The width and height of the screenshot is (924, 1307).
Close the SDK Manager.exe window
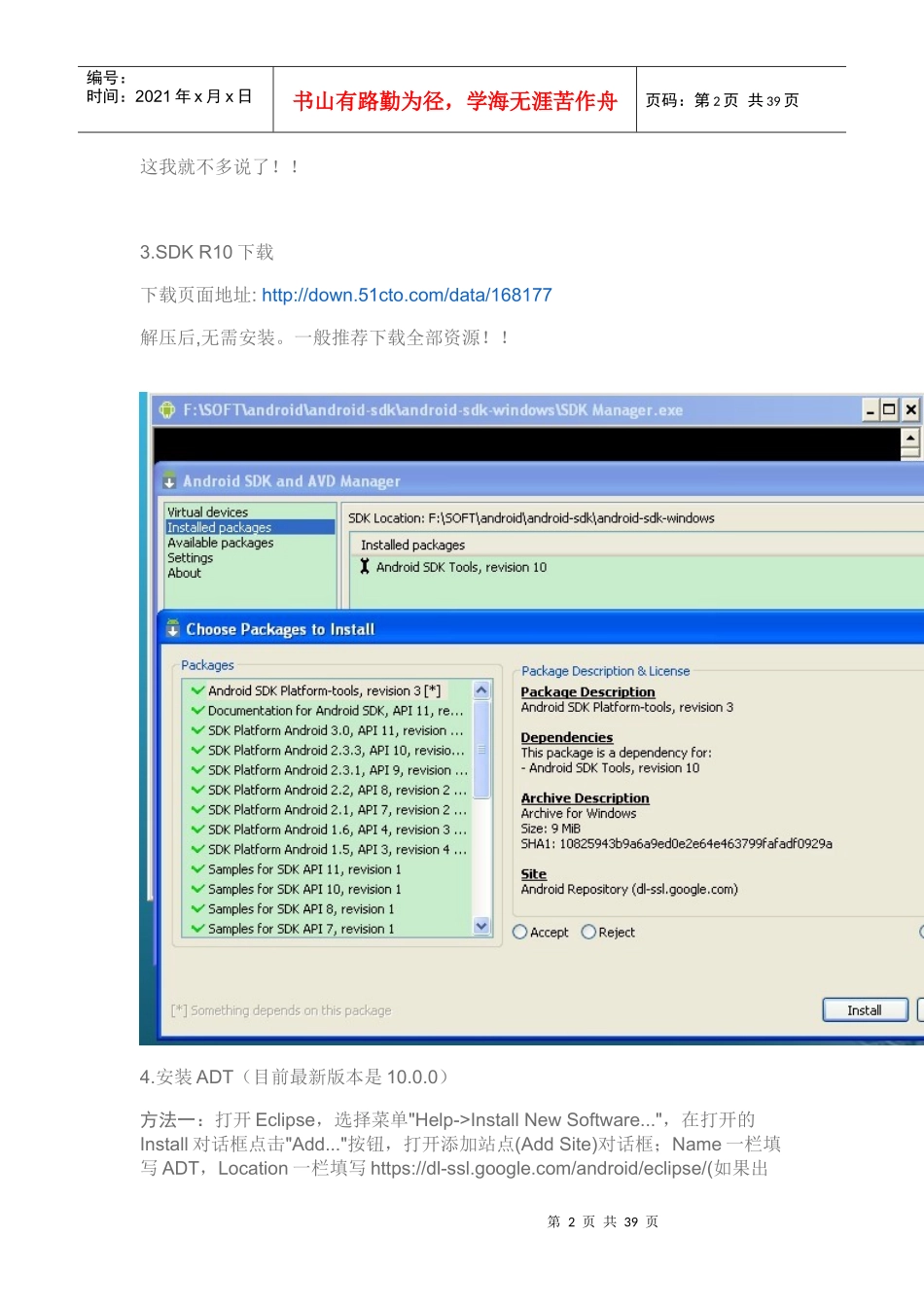(x=910, y=409)
